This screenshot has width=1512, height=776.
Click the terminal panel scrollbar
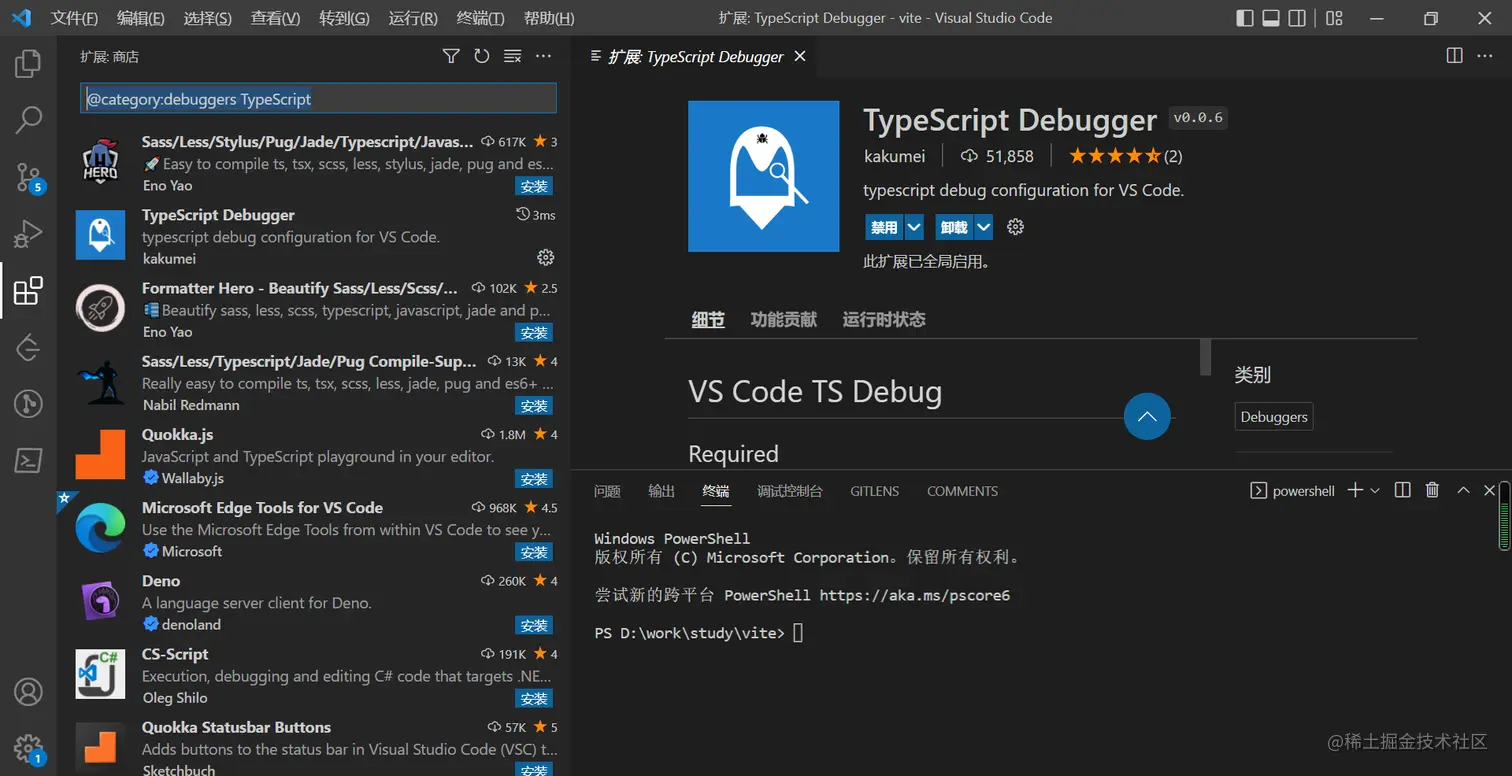pos(1504,515)
